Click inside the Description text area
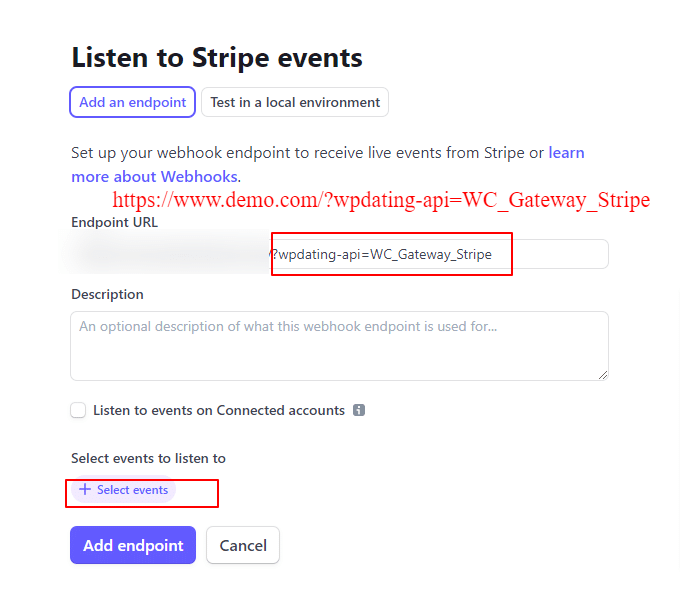The image size is (680, 589). pyautogui.click(x=340, y=346)
